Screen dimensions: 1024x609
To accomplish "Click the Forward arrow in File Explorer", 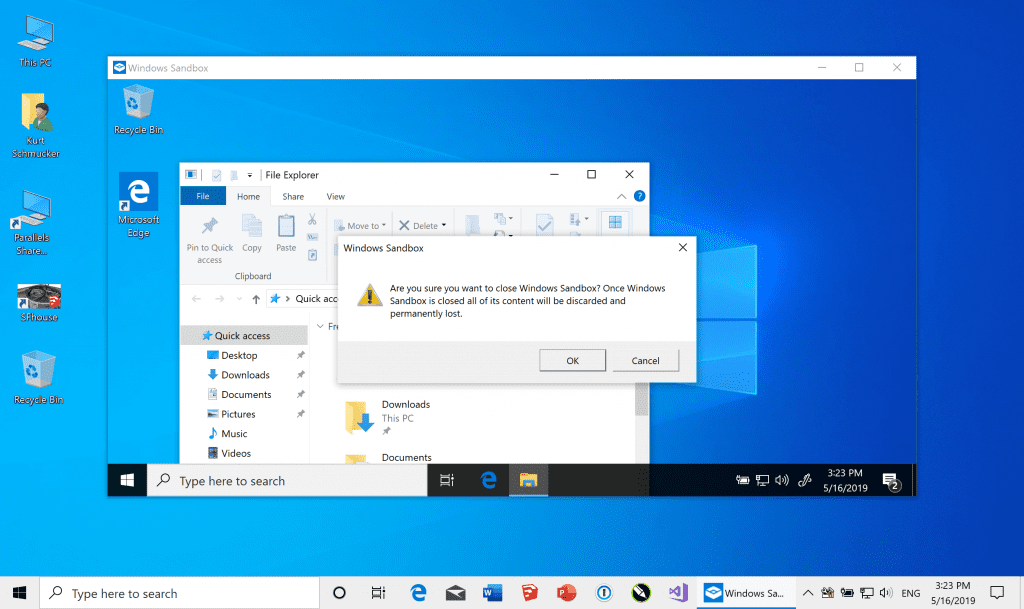I will (x=219, y=299).
